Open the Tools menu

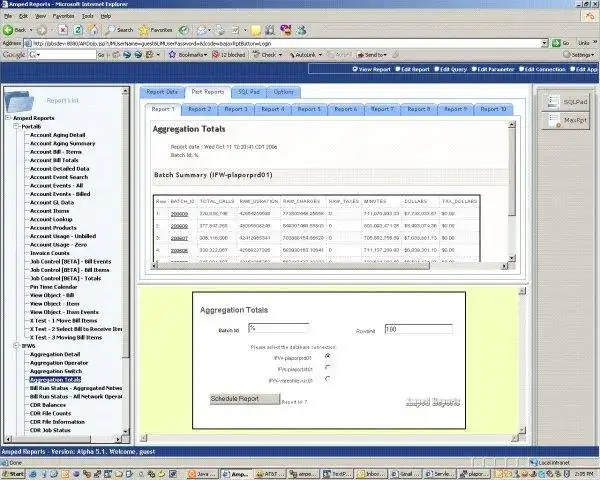click(87, 16)
